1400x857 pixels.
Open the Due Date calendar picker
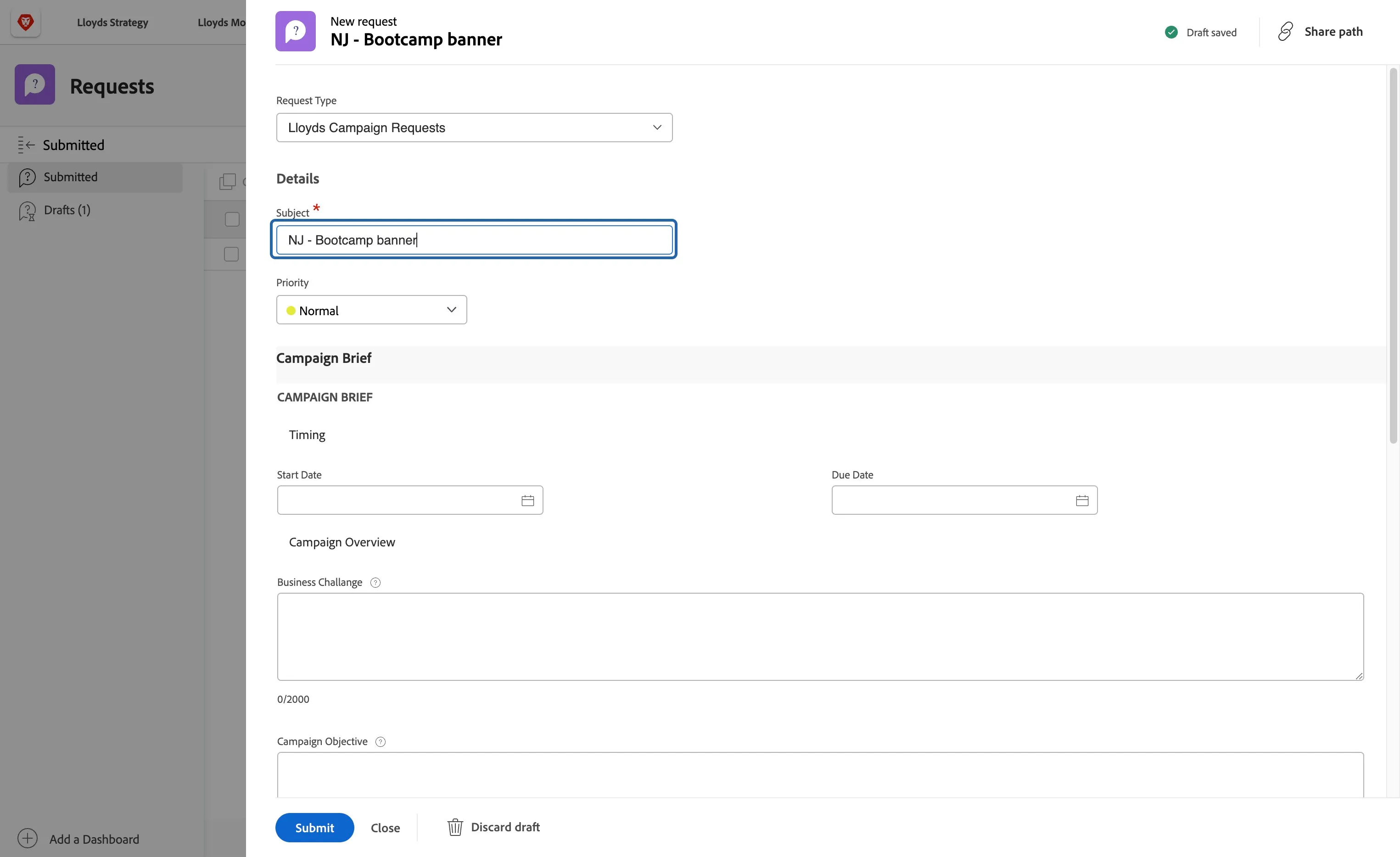click(x=1082, y=501)
